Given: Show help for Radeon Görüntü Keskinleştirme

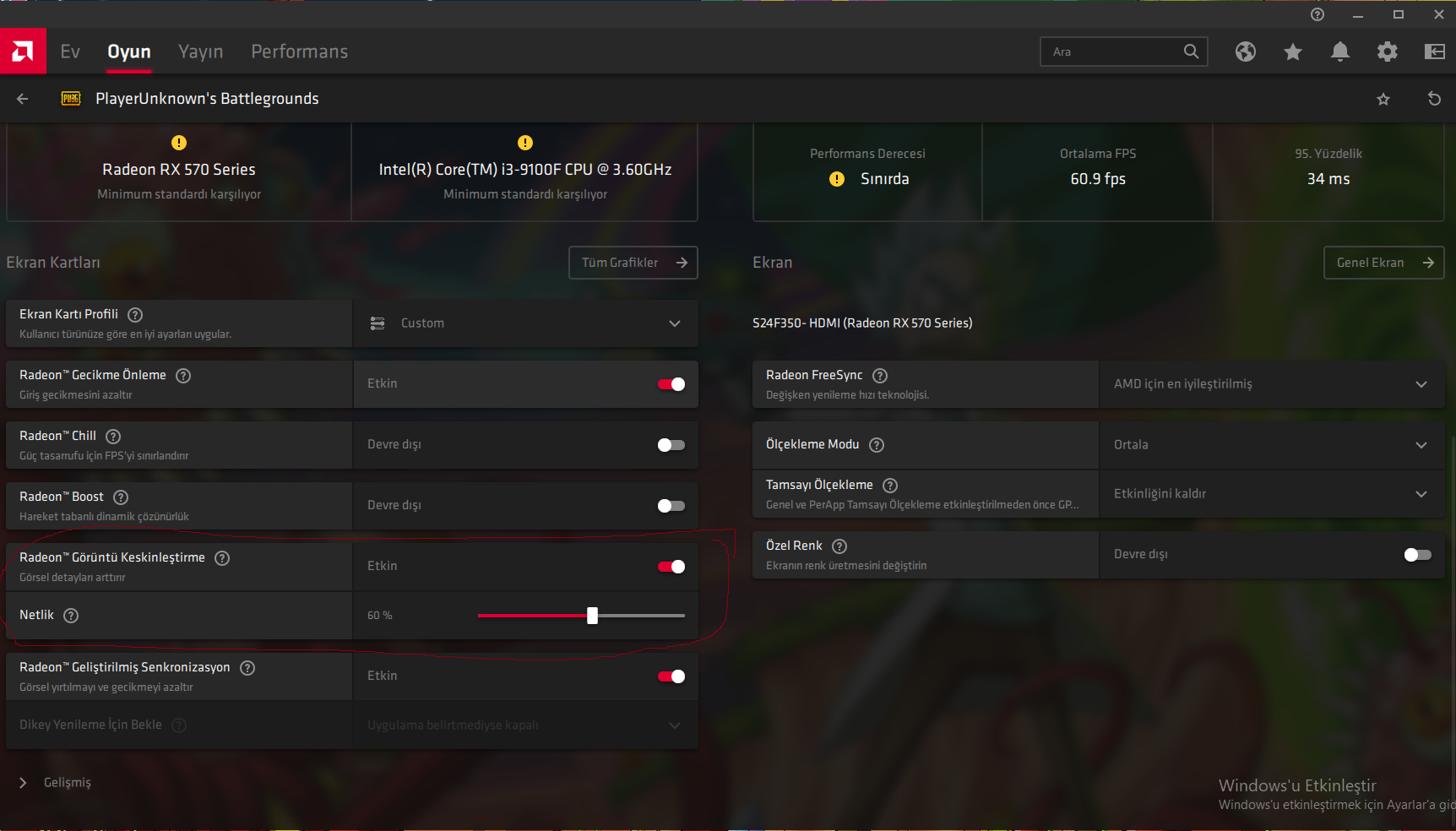Looking at the screenshot, I should [222, 558].
